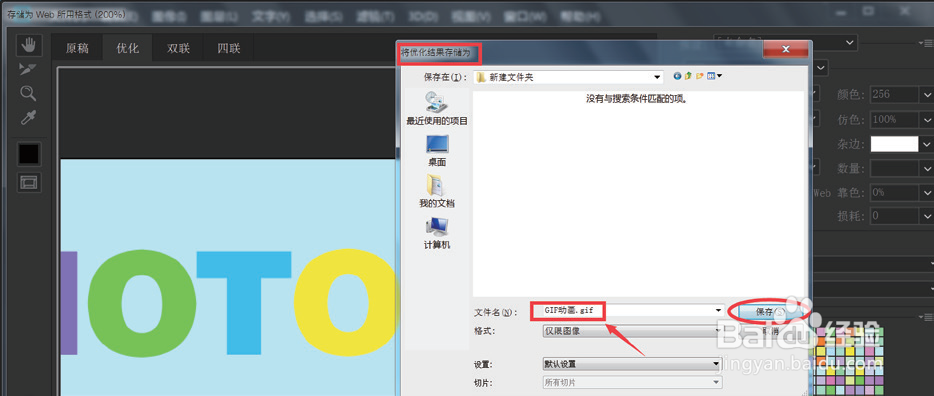This screenshot has width=934, height=396.
Task: Click the 新建文件夹 folder name
Action: click(x=511, y=77)
